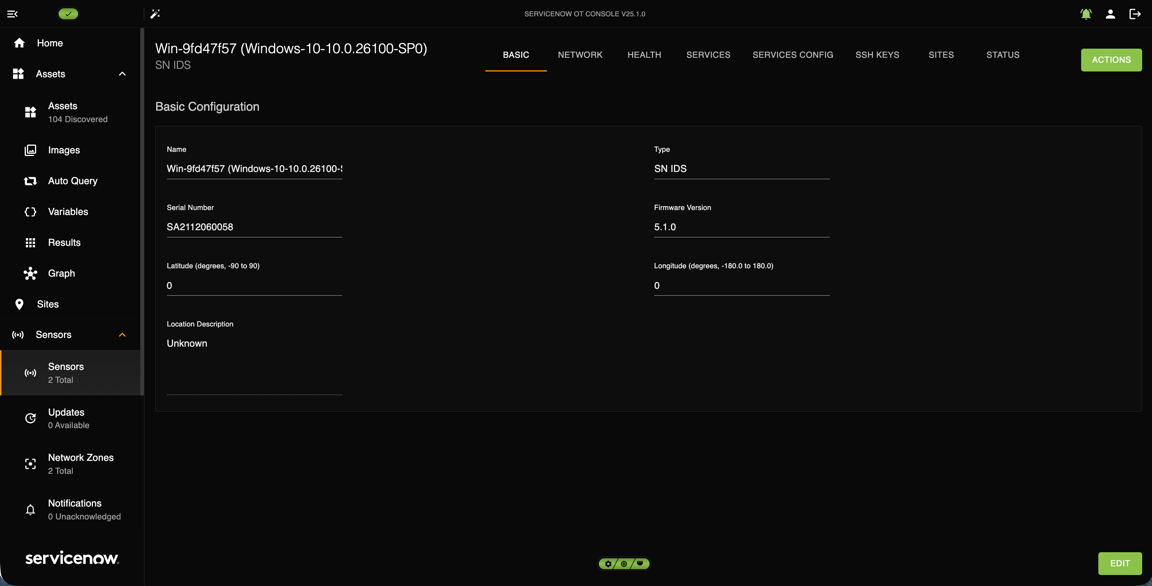Screen dimensions: 1152x586
Task: Switch to the NETWORK tab
Action: 580,55
